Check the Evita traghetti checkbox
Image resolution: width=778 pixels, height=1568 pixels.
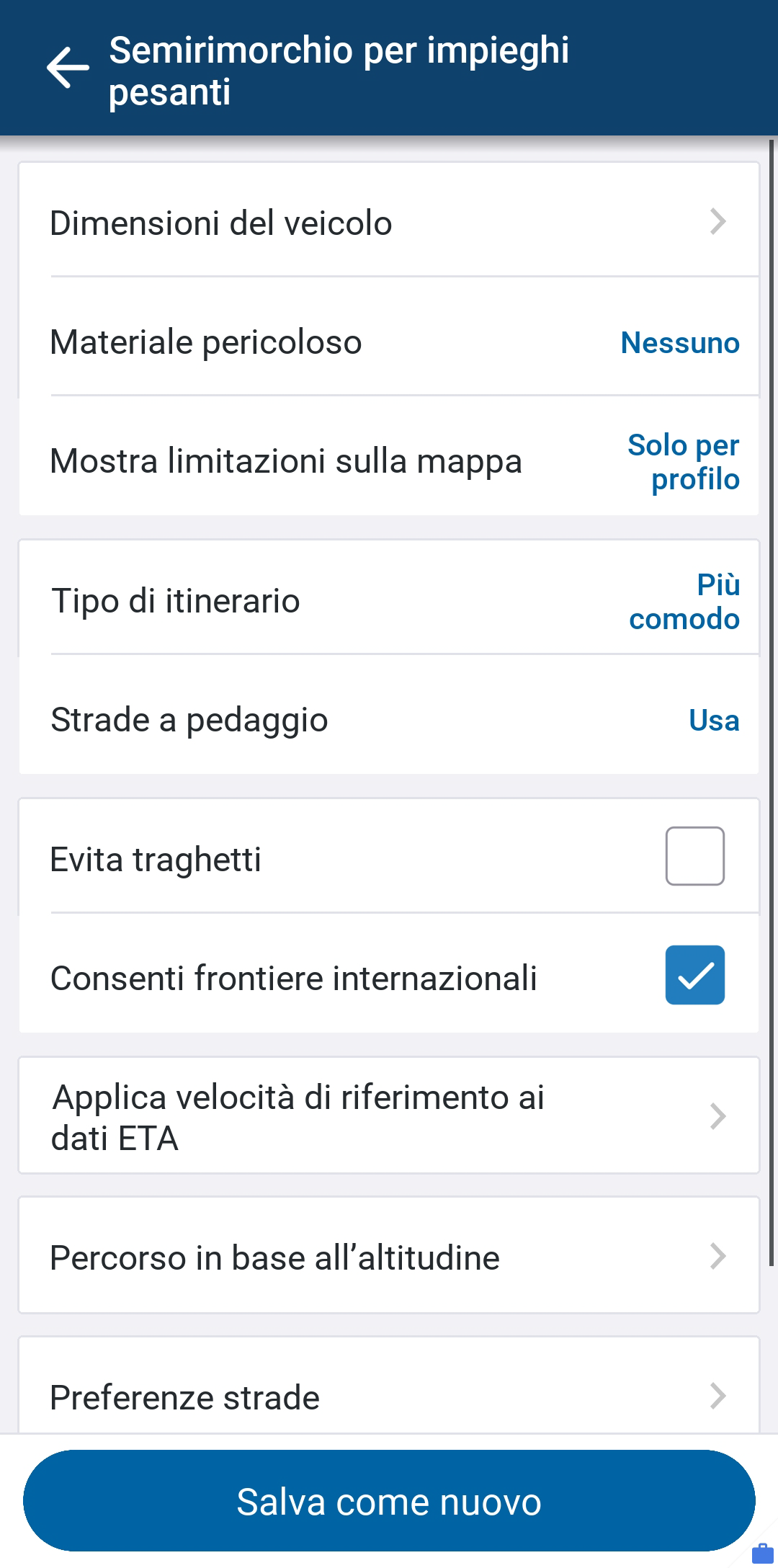(x=694, y=856)
